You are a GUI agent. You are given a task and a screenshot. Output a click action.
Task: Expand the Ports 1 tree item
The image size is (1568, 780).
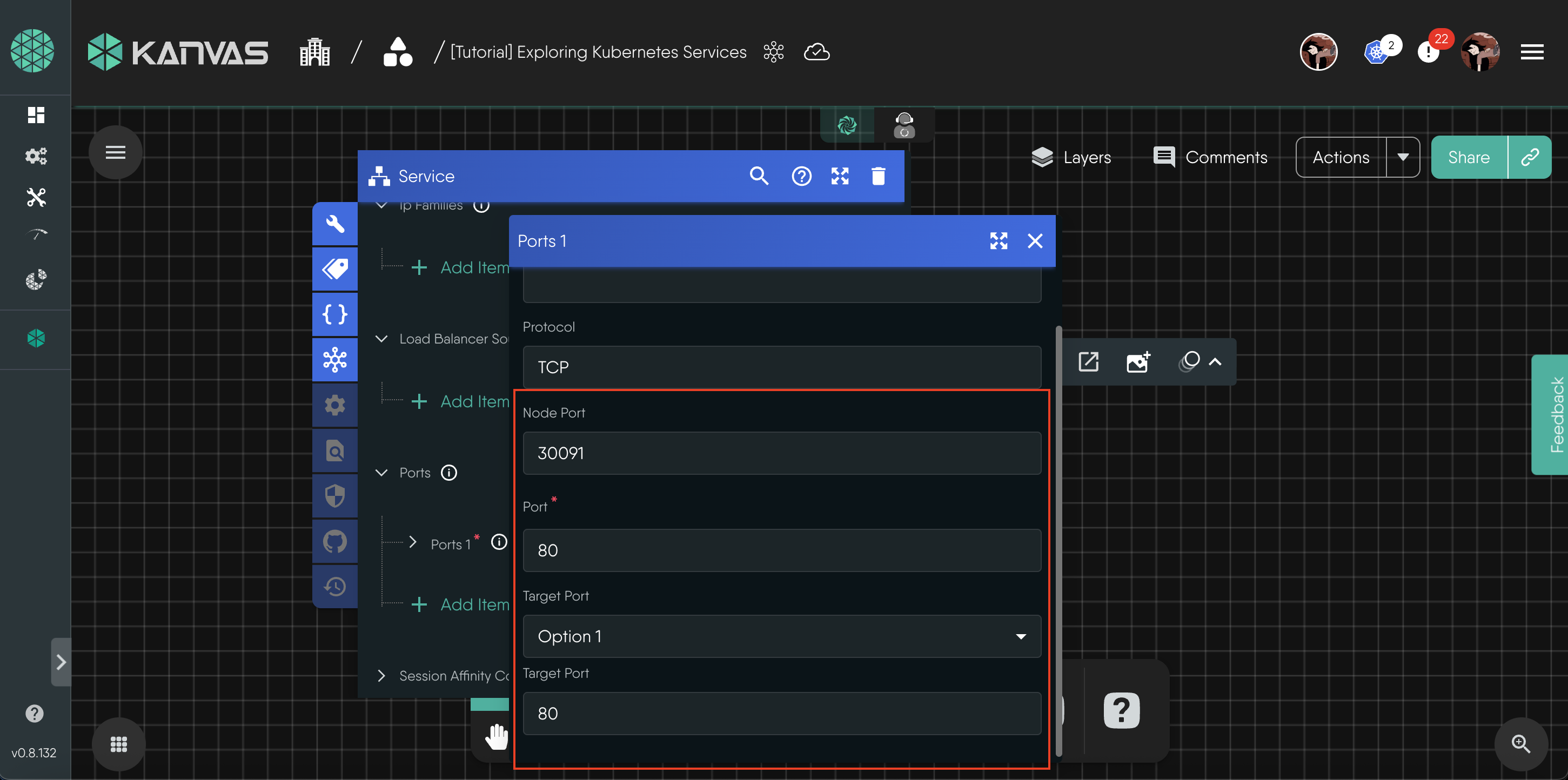click(x=413, y=543)
